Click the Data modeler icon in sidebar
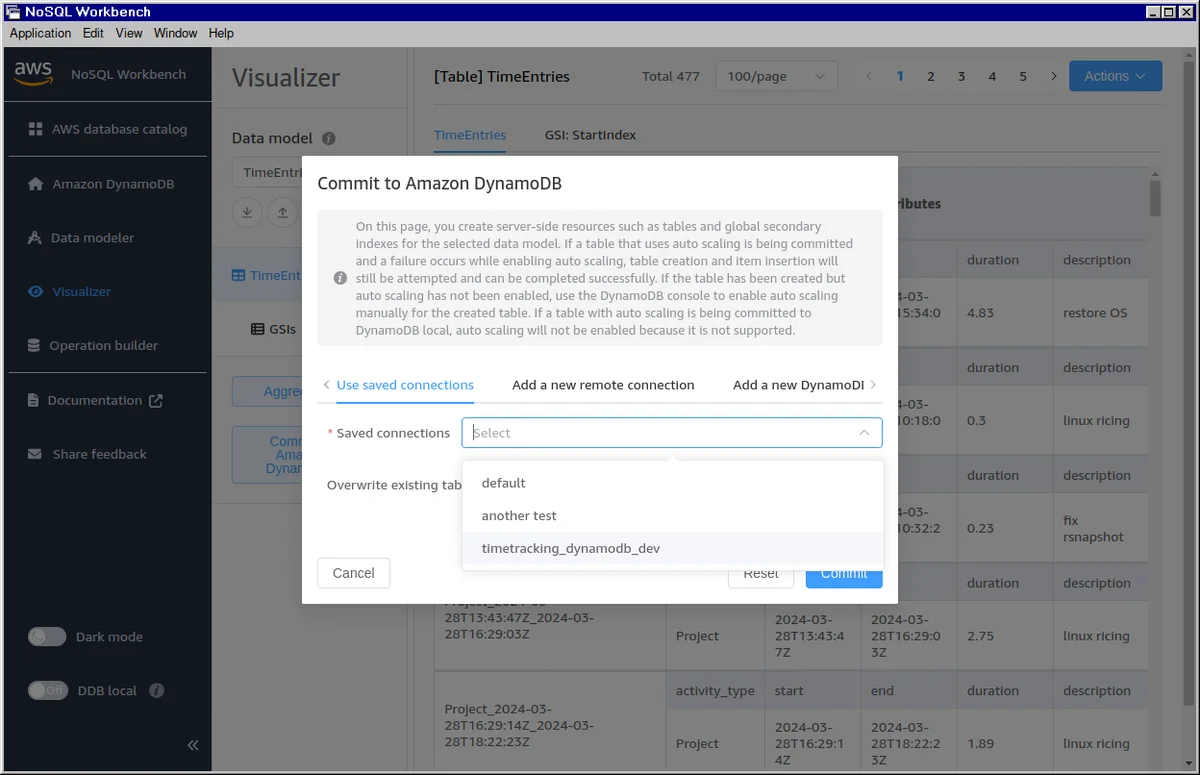Viewport: 1200px width, 775px height. [34, 238]
